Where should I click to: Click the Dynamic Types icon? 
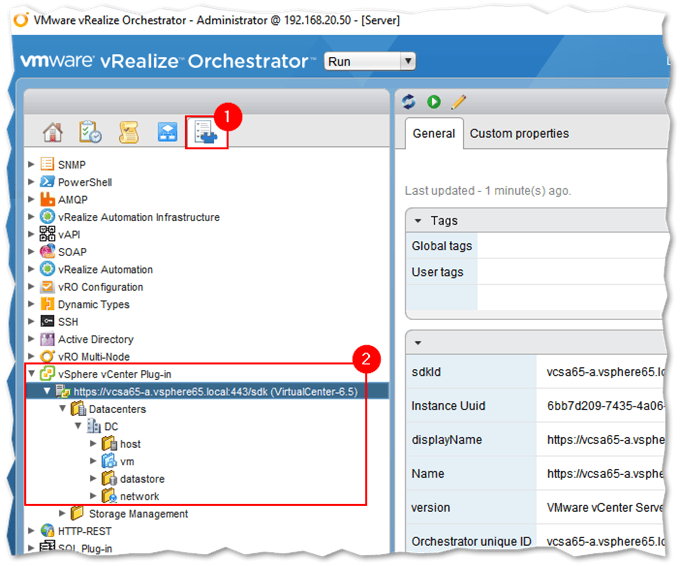(47, 304)
